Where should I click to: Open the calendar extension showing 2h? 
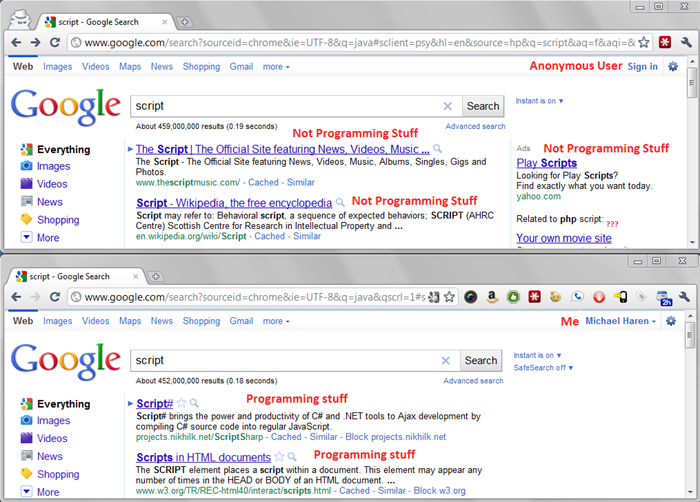(x=664, y=298)
